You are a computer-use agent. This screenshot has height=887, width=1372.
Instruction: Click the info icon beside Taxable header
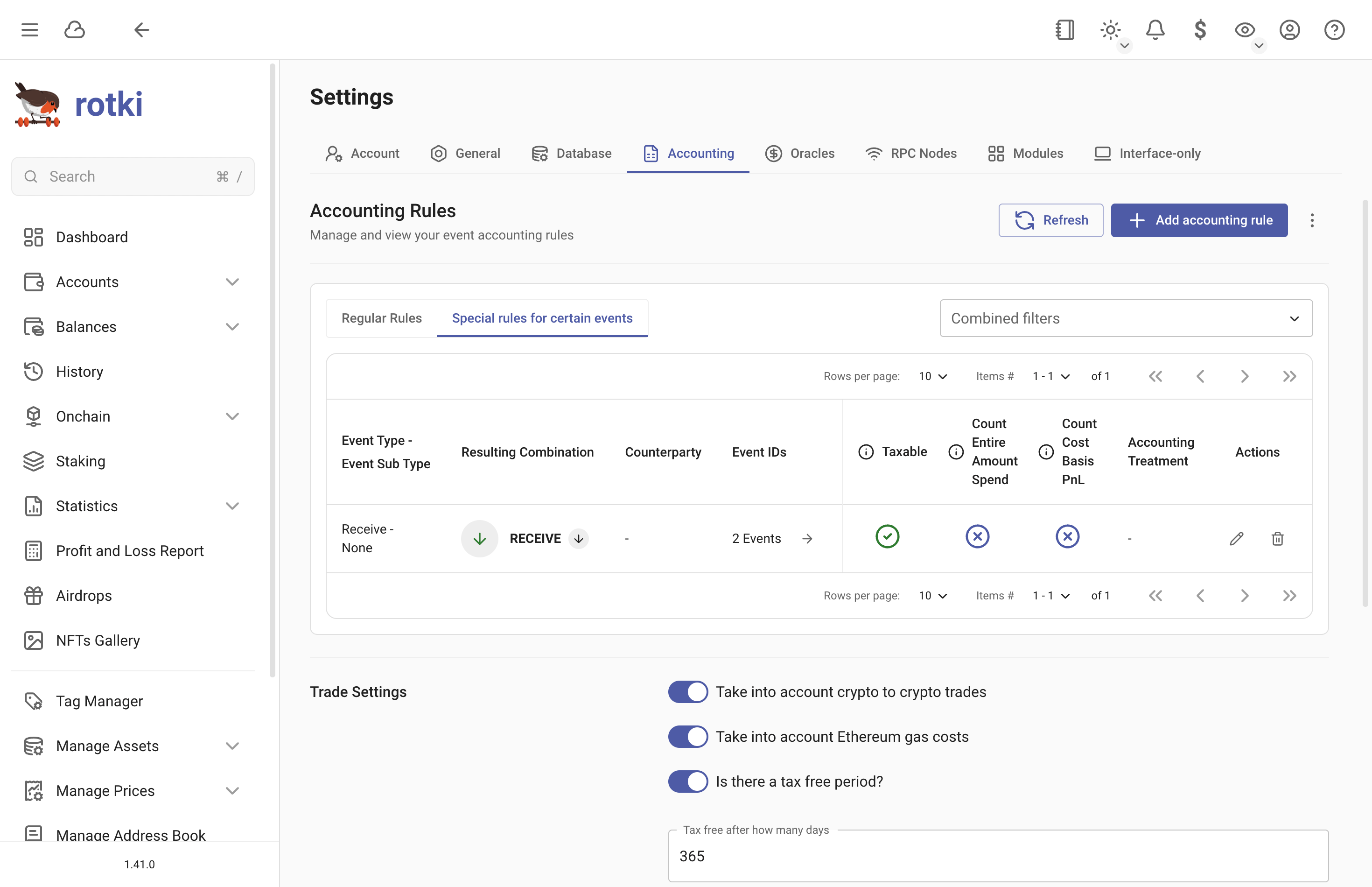pos(865,452)
